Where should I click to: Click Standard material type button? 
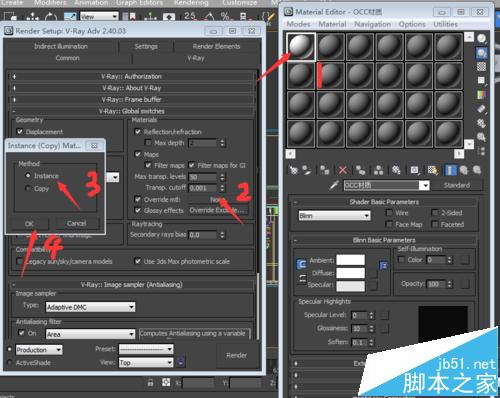click(457, 185)
